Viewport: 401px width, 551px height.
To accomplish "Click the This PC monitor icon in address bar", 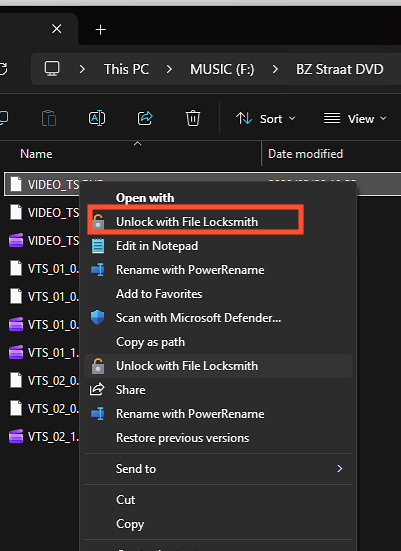I will coord(52,69).
